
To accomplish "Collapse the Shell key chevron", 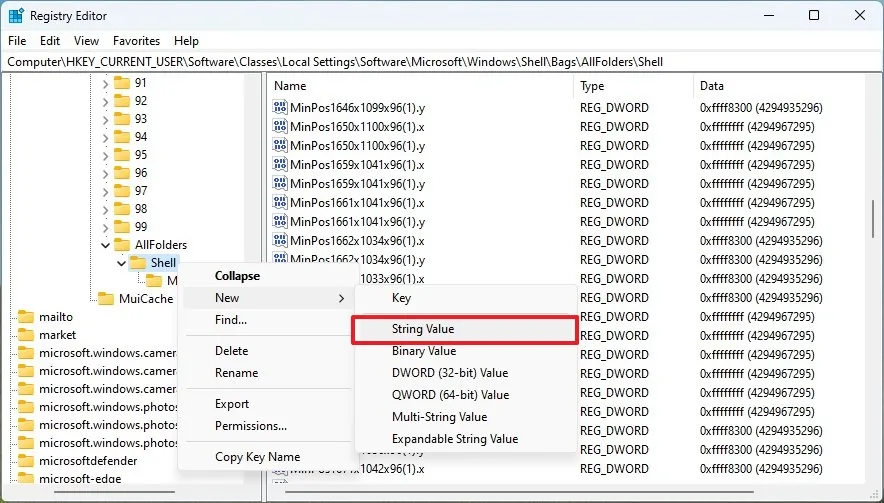I will pyautogui.click(x=121, y=263).
